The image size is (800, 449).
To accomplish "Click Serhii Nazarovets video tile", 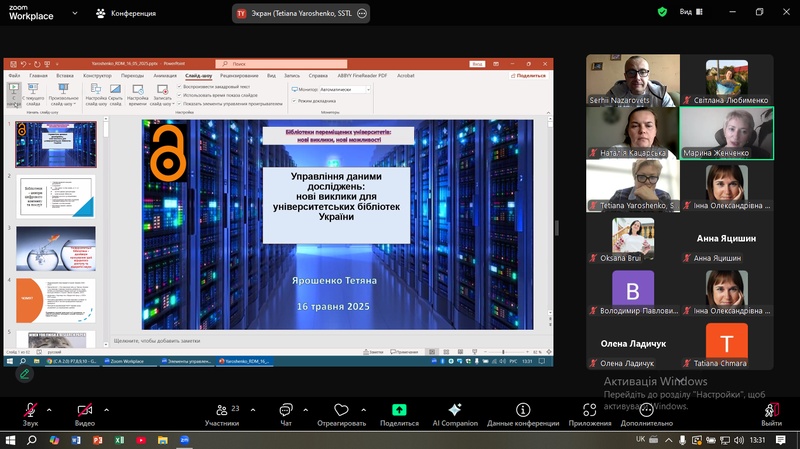I will tap(633, 81).
